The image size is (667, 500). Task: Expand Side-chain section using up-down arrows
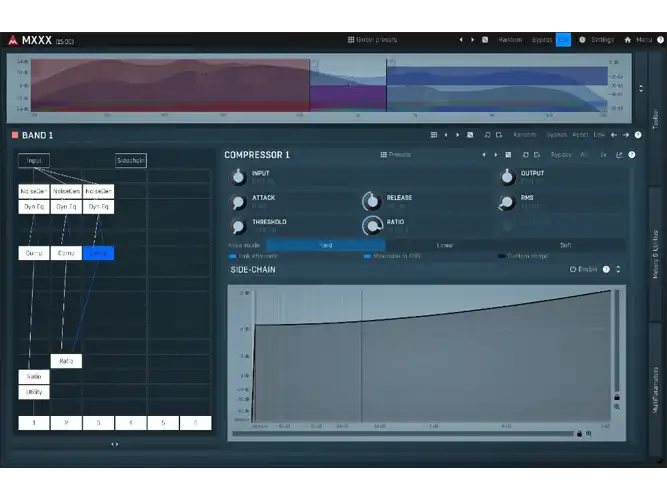pyautogui.click(x=618, y=269)
